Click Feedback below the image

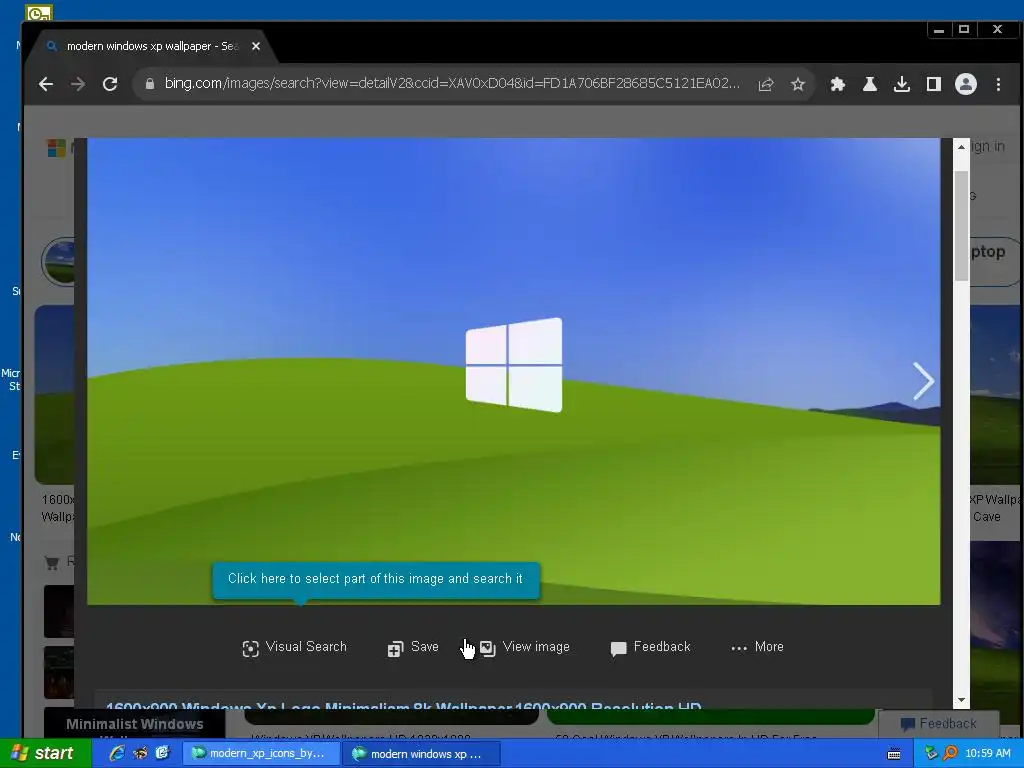tap(650, 647)
